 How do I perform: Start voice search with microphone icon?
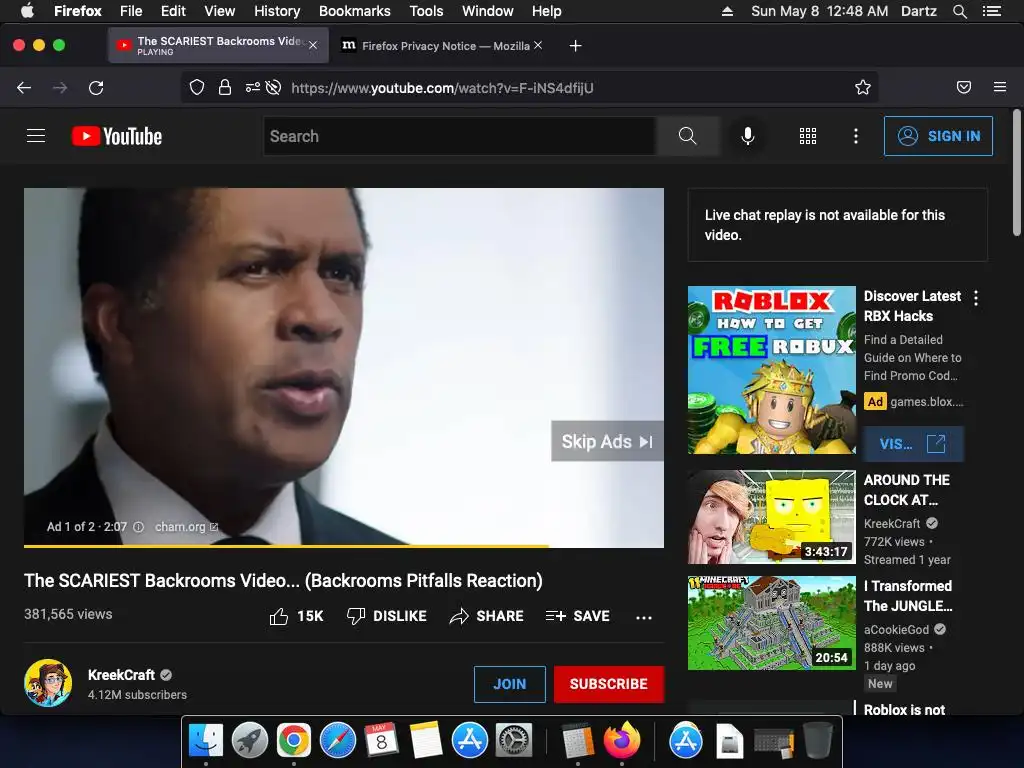[748, 136]
